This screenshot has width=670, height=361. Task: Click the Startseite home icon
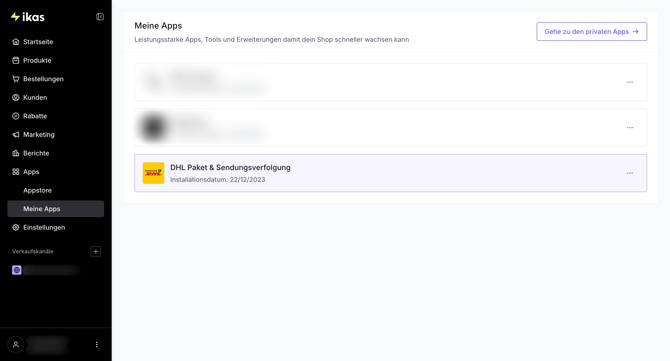[16, 41]
